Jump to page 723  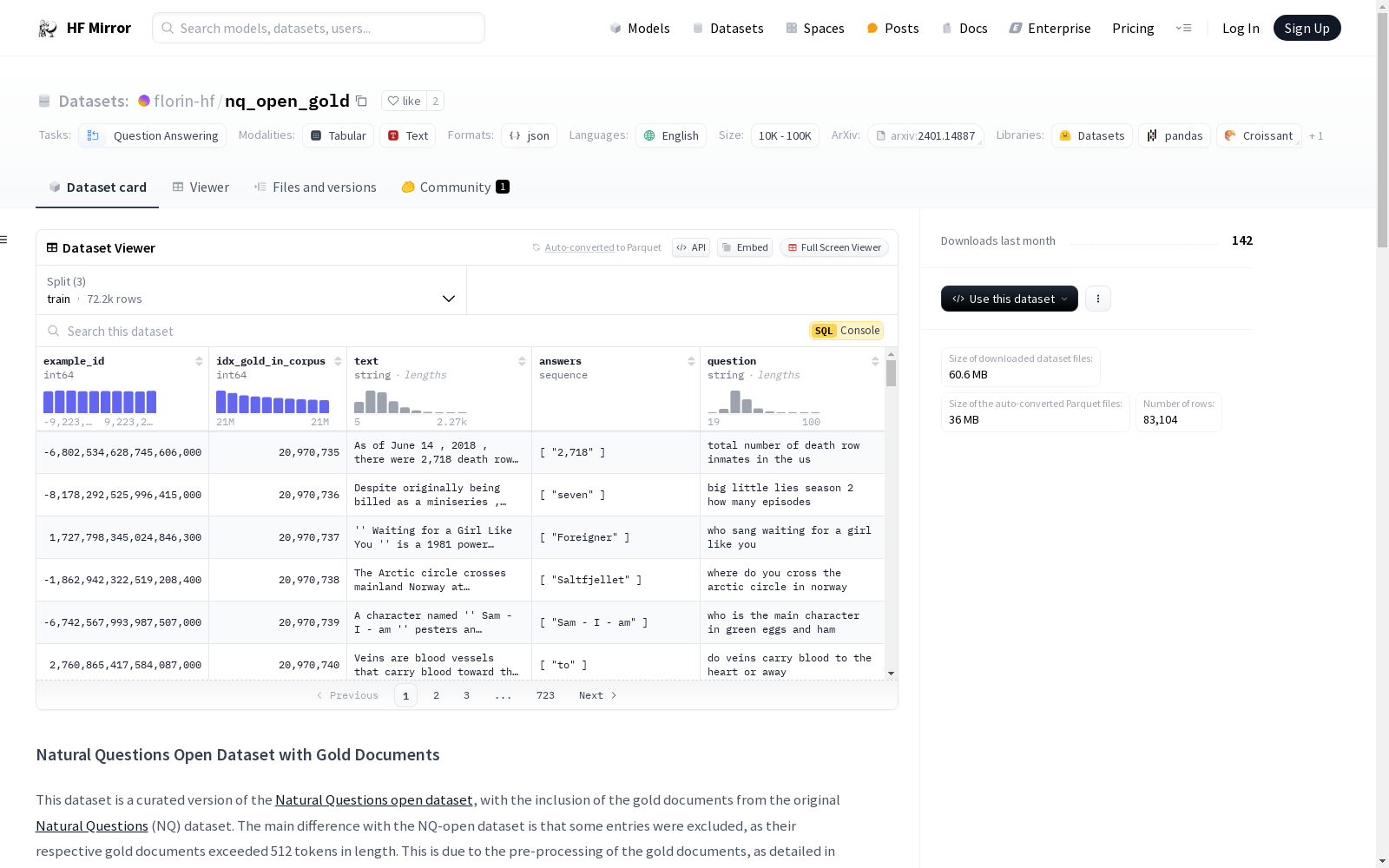[545, 695]
